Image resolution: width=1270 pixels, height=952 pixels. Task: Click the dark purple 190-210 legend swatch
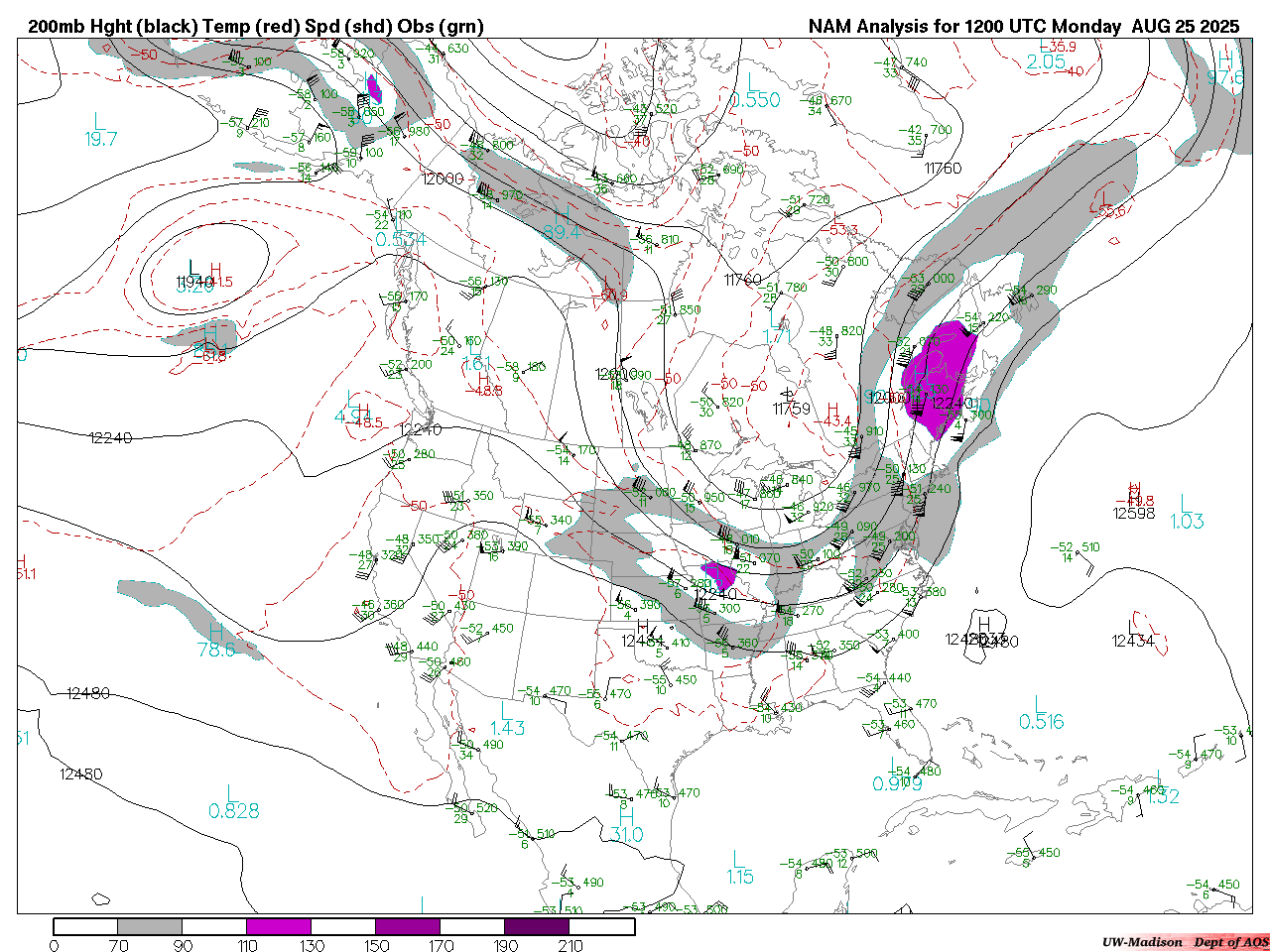[x=537, y=926]
